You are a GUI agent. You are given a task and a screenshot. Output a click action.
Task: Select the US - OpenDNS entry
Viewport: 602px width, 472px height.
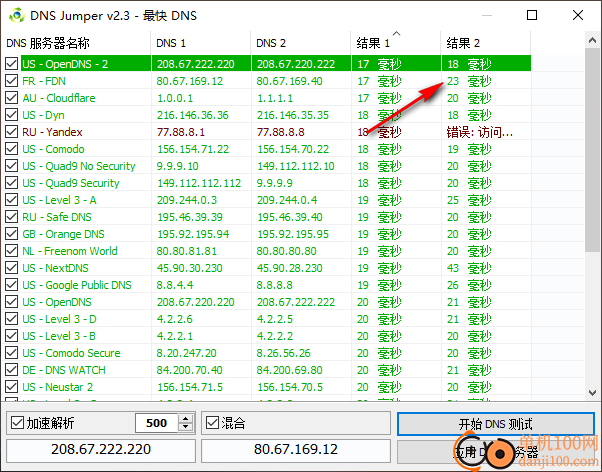tap(57, 302)
